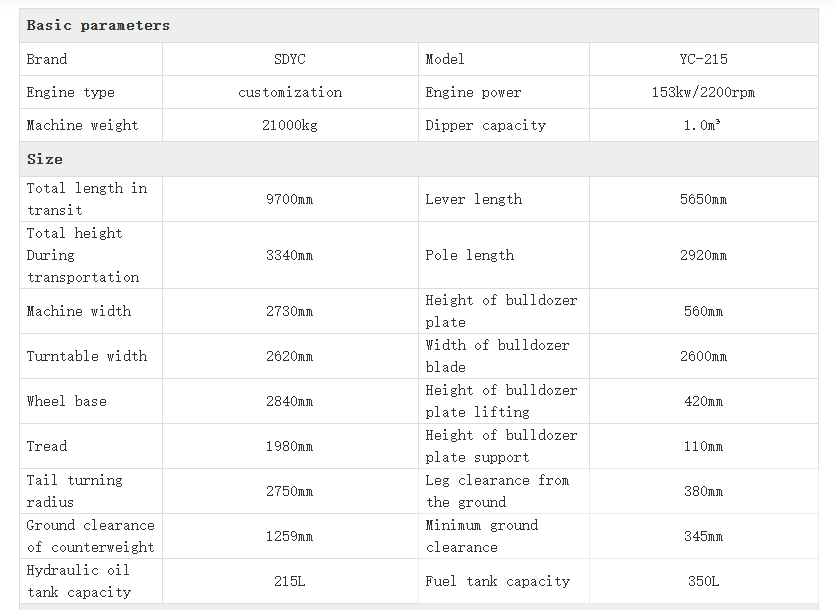The height and width of the screenshot is (610, 837).
Task: Click the Fuel tank capacity label
Action: pos(498,581)
